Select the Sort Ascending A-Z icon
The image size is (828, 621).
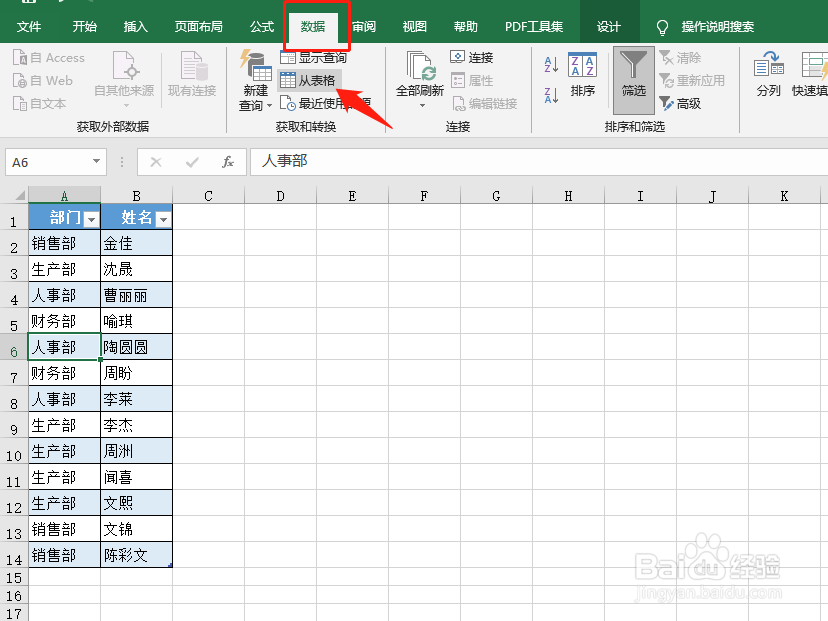click(549, 62)
